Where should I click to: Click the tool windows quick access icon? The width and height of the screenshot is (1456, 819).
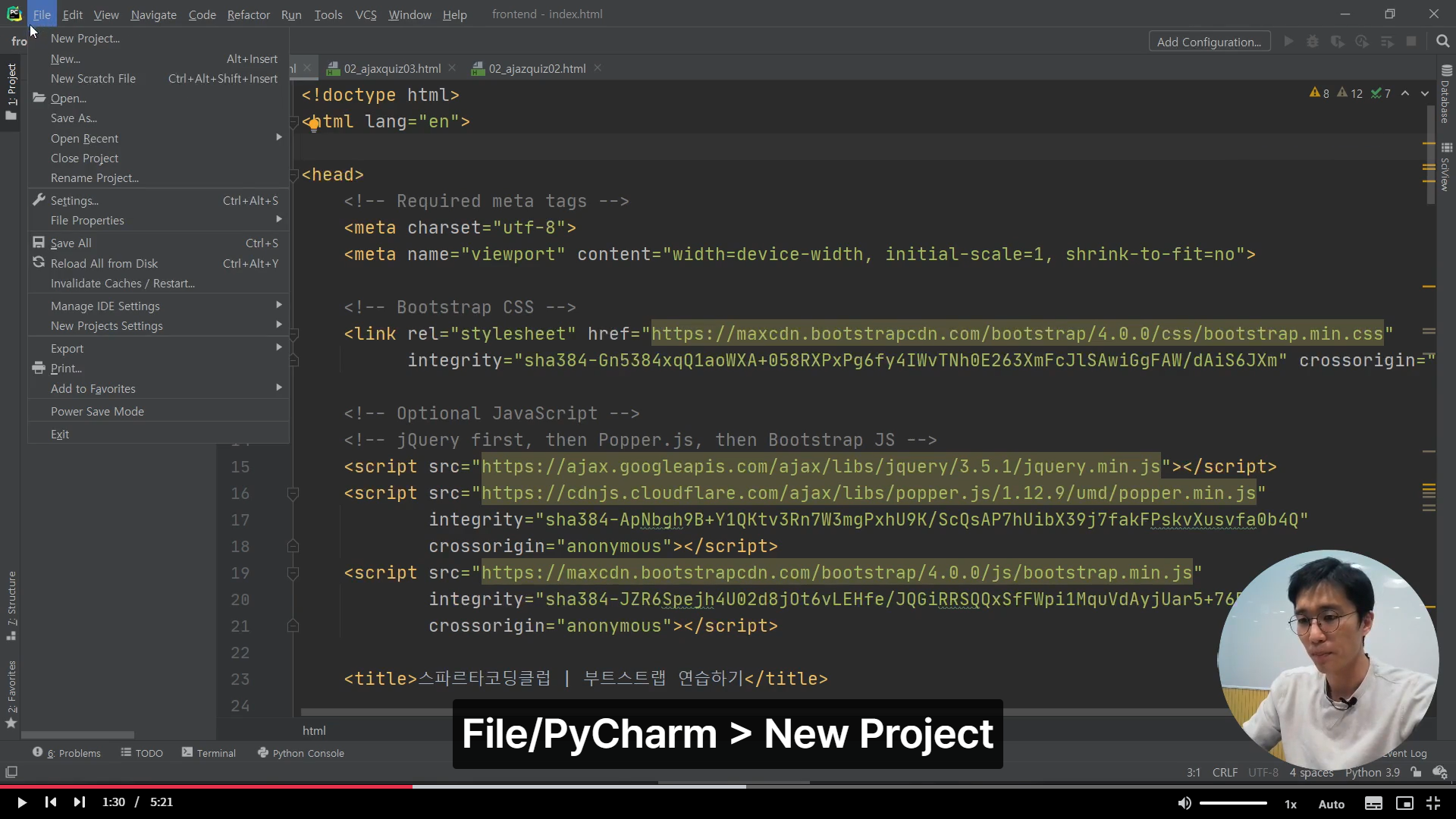11,772
